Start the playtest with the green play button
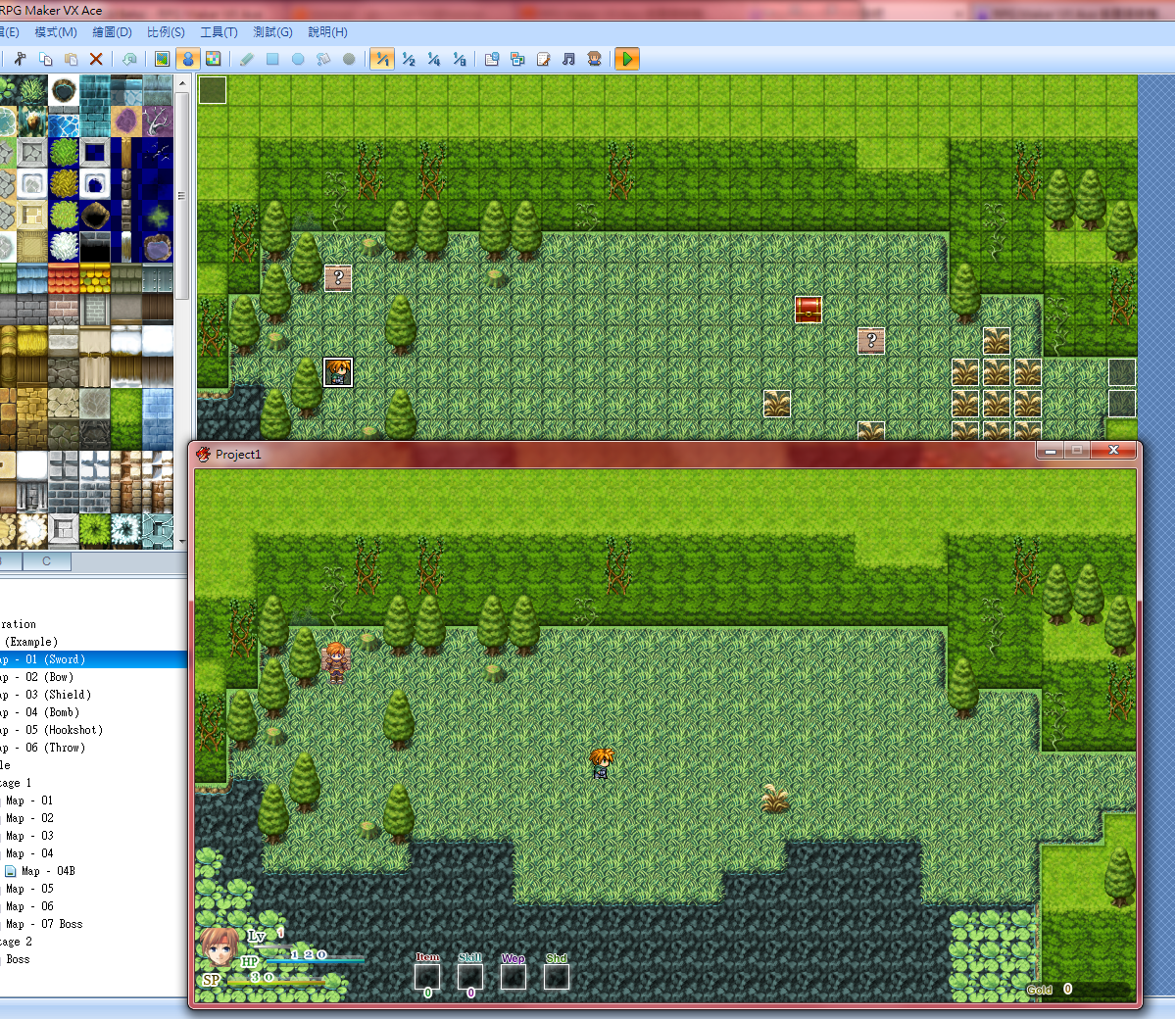The width and height of the screenshot is (1176, 1019). [x=627, y=59]
